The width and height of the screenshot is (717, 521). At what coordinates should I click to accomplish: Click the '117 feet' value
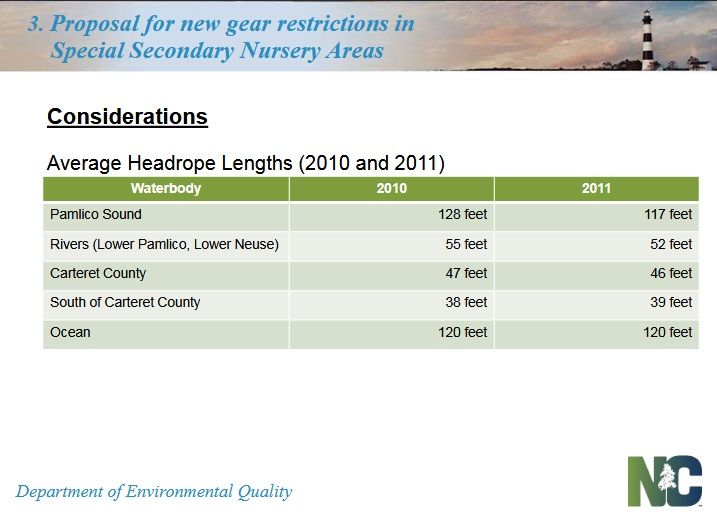click(x=668, y=215)
